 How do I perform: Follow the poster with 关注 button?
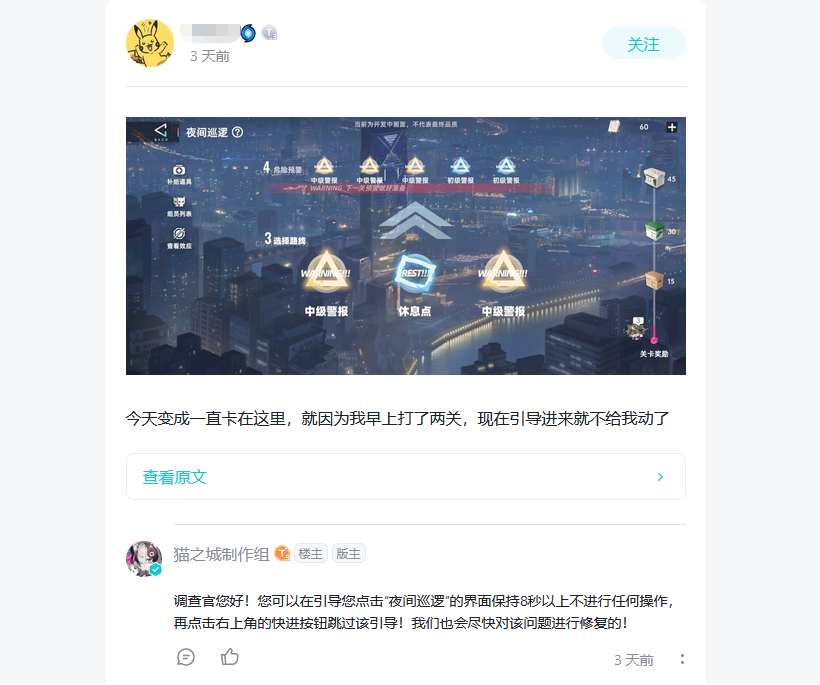click(x=643, y=44)
